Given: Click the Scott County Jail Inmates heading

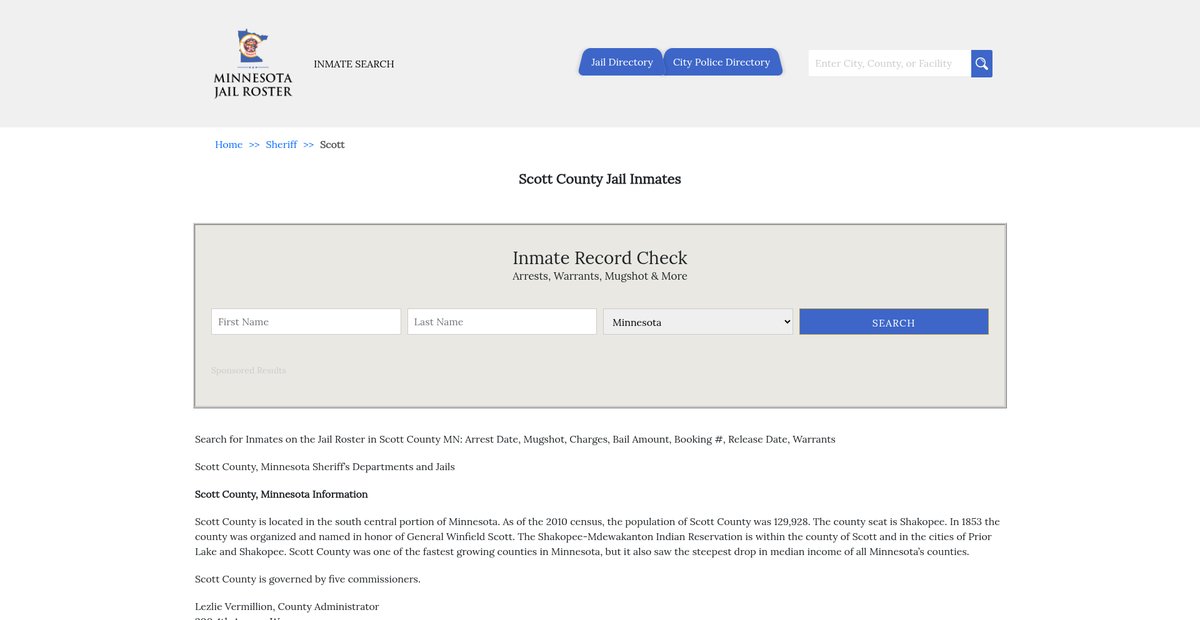Looking at the screenshot, I should [599, 179].
